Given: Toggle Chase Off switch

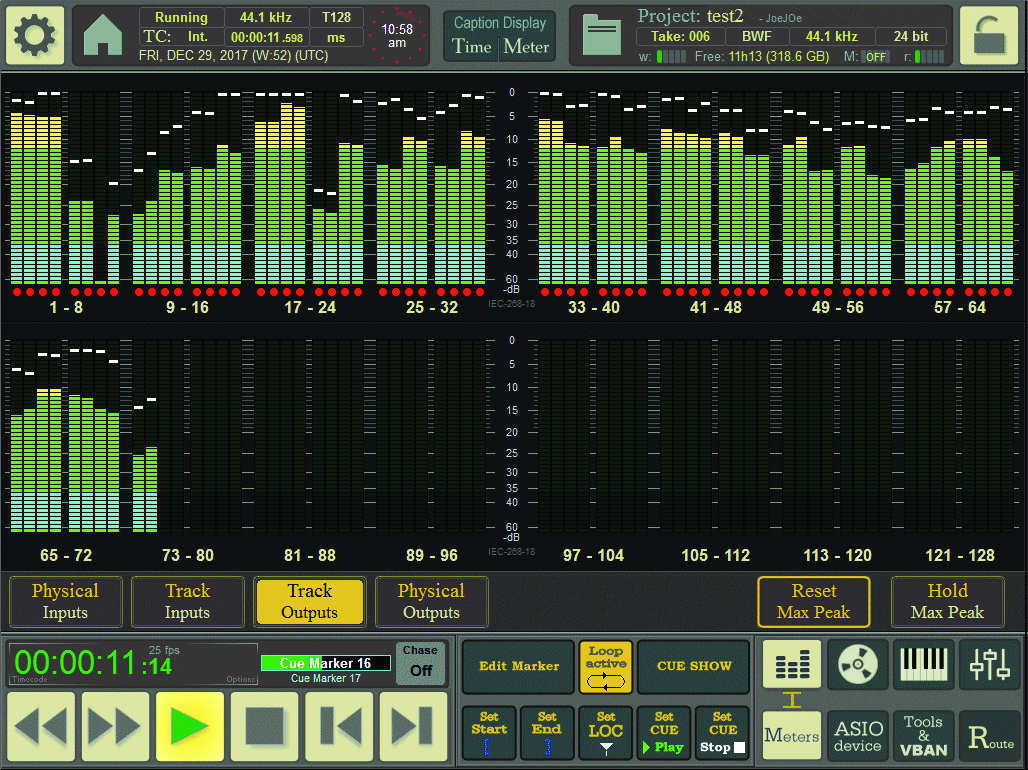Looking at the screenshot, I should (420, 663).
